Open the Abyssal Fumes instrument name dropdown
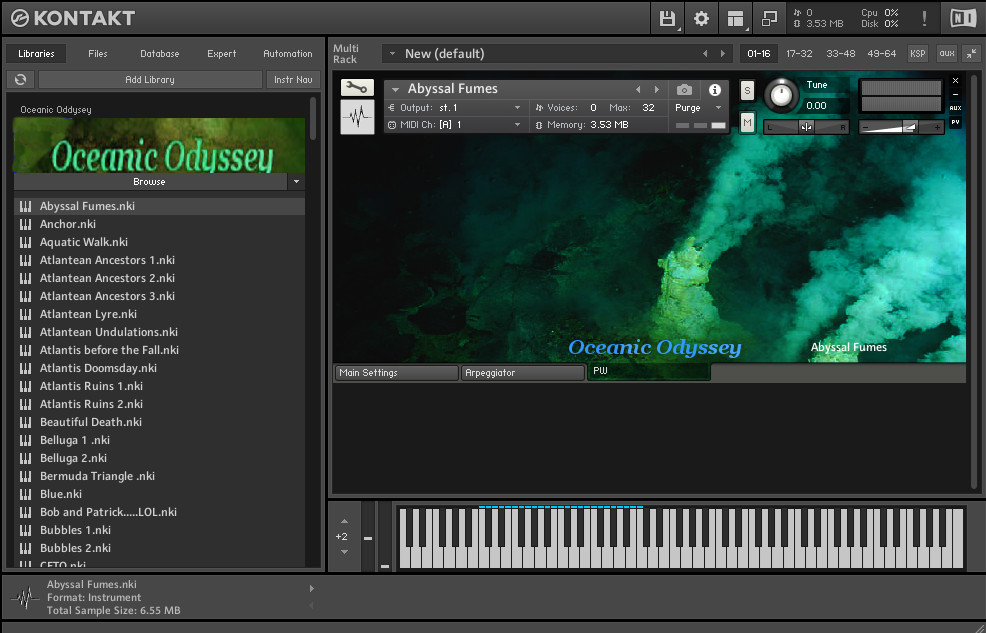This screenshot has width=986, height=633. click(x=396, y=89)
